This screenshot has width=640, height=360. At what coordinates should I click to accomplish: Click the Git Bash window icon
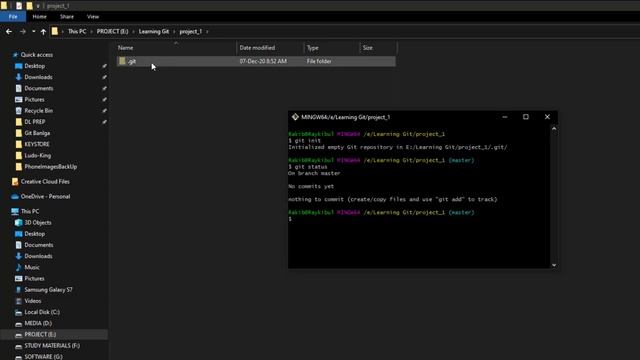point(295,117)
